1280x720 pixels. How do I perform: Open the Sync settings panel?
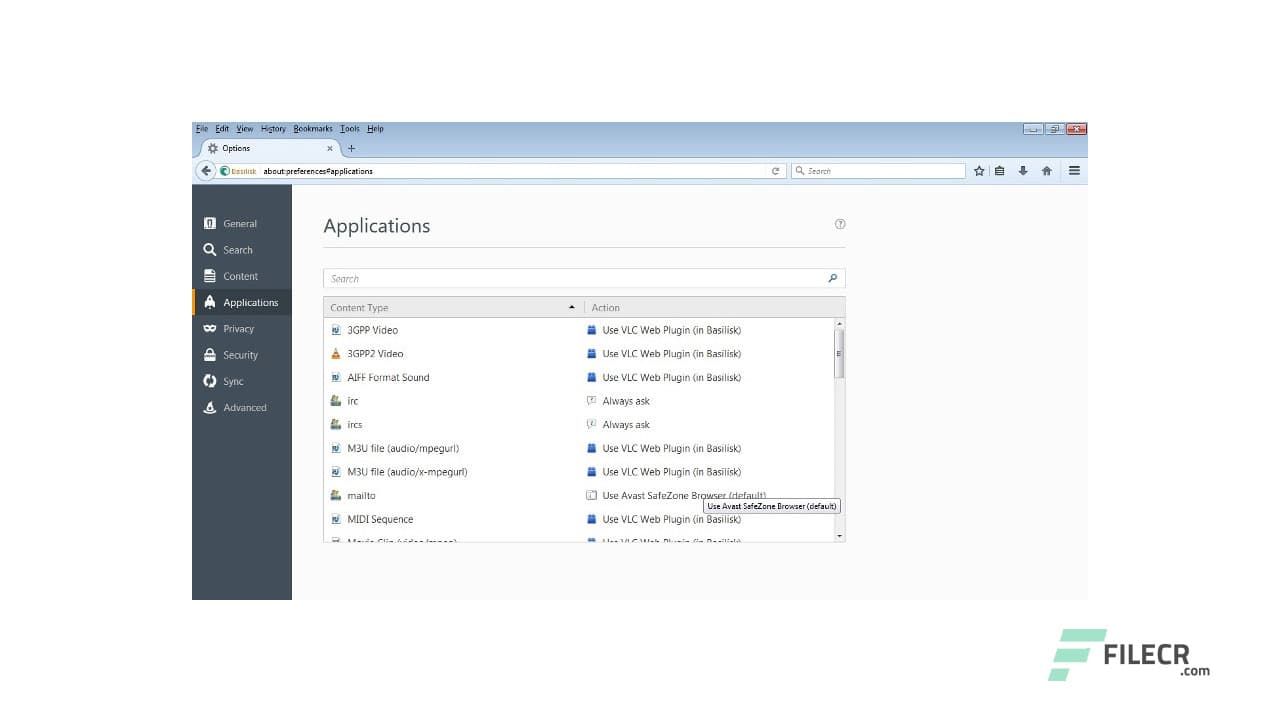(231, 381)
